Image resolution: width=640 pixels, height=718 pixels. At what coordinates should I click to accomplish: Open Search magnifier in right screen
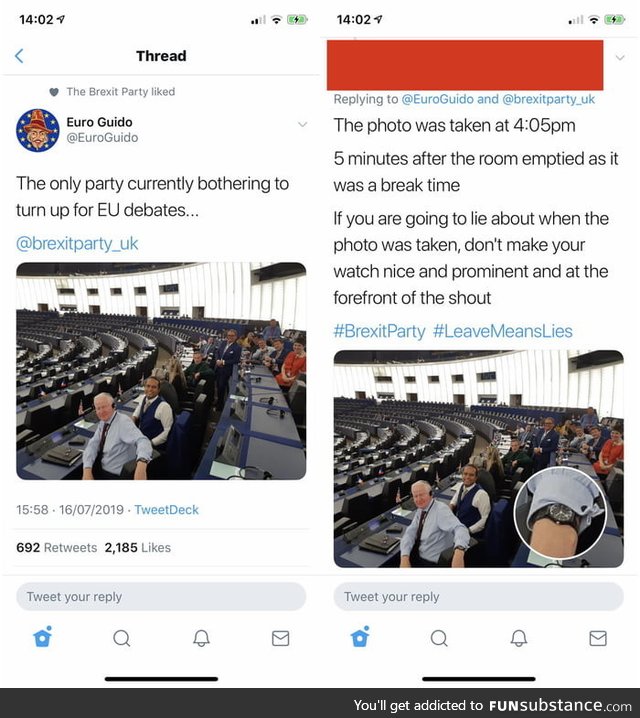pyautogui.click(x=439, y=638)
